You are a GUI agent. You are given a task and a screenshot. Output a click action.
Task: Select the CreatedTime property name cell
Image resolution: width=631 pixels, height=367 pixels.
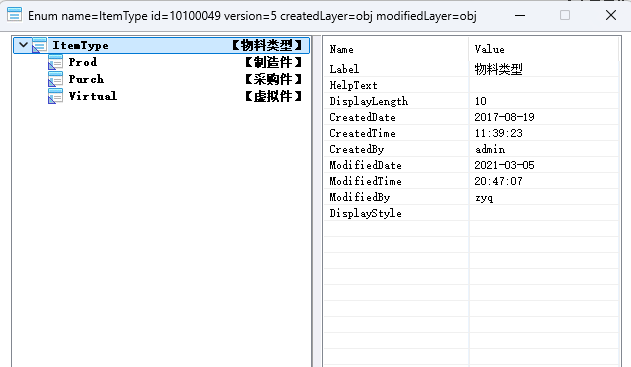(396, 133)
